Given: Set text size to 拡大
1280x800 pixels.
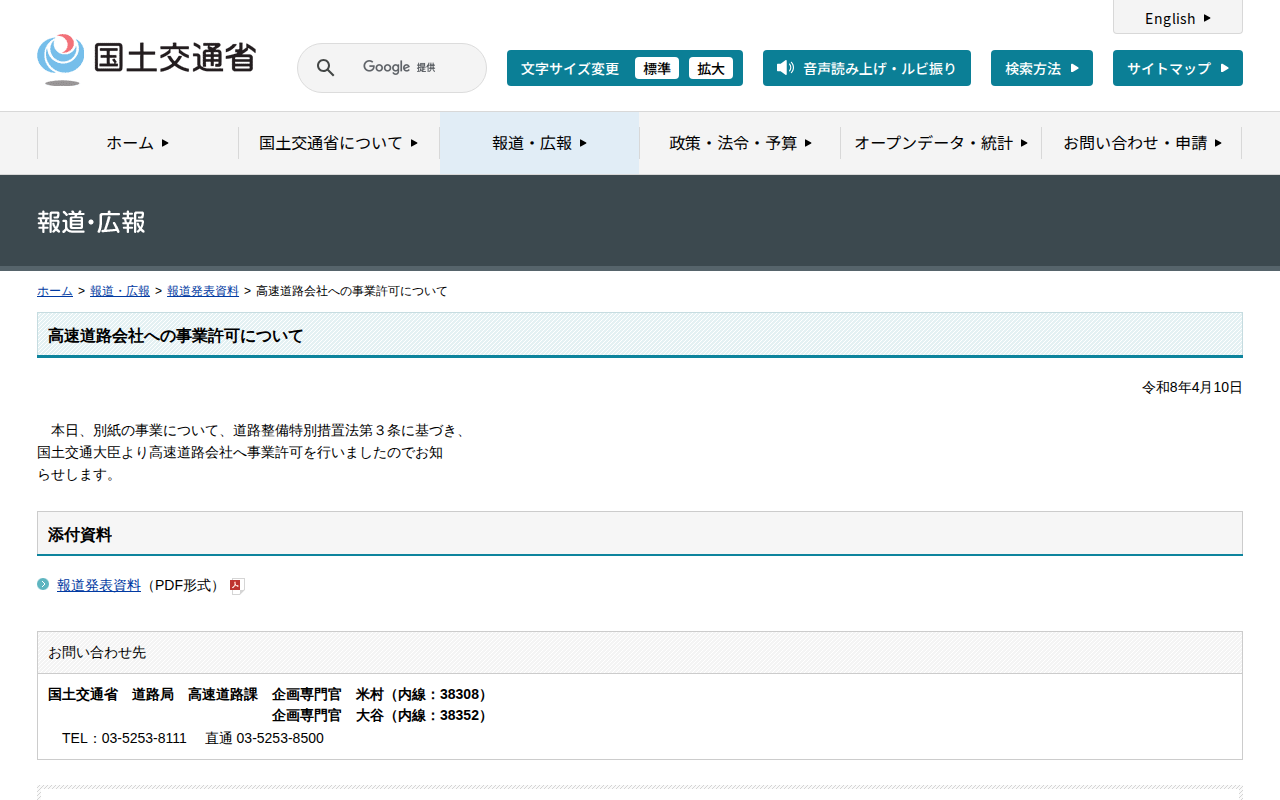Looking at the screenshot, I should click(x=711, y=68).
